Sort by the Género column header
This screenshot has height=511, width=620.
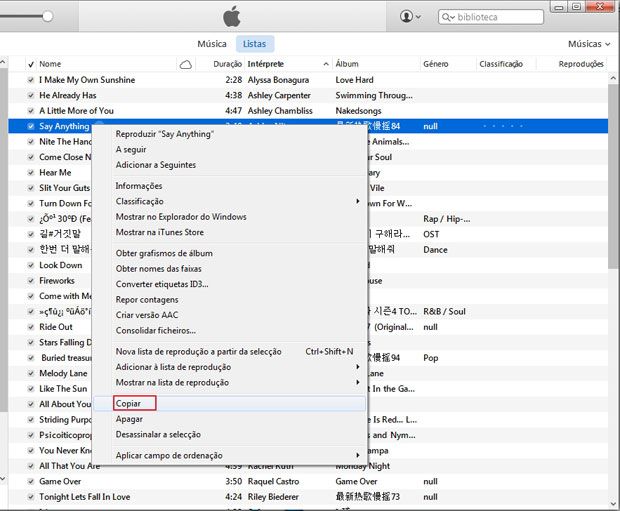[x=436, y=64]
